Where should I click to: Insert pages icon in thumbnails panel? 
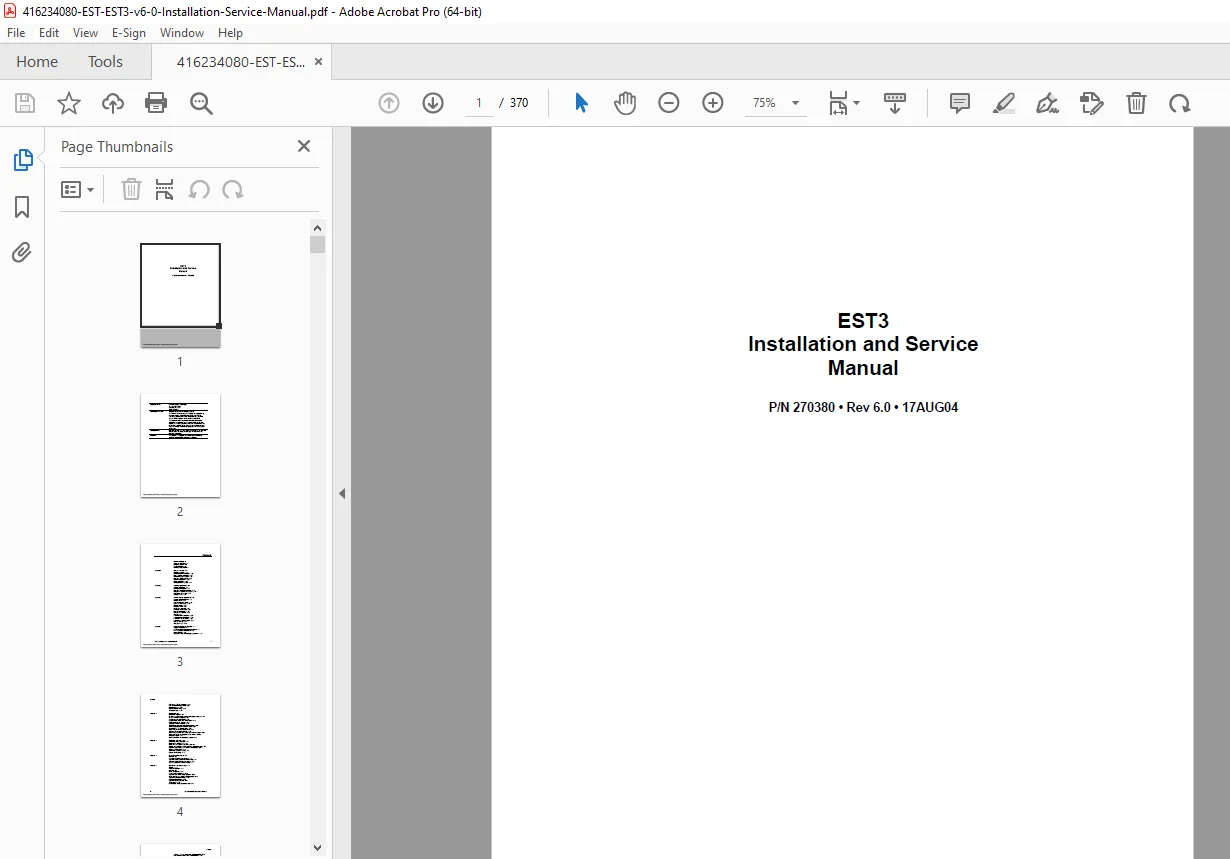click(x=165, y=189)
